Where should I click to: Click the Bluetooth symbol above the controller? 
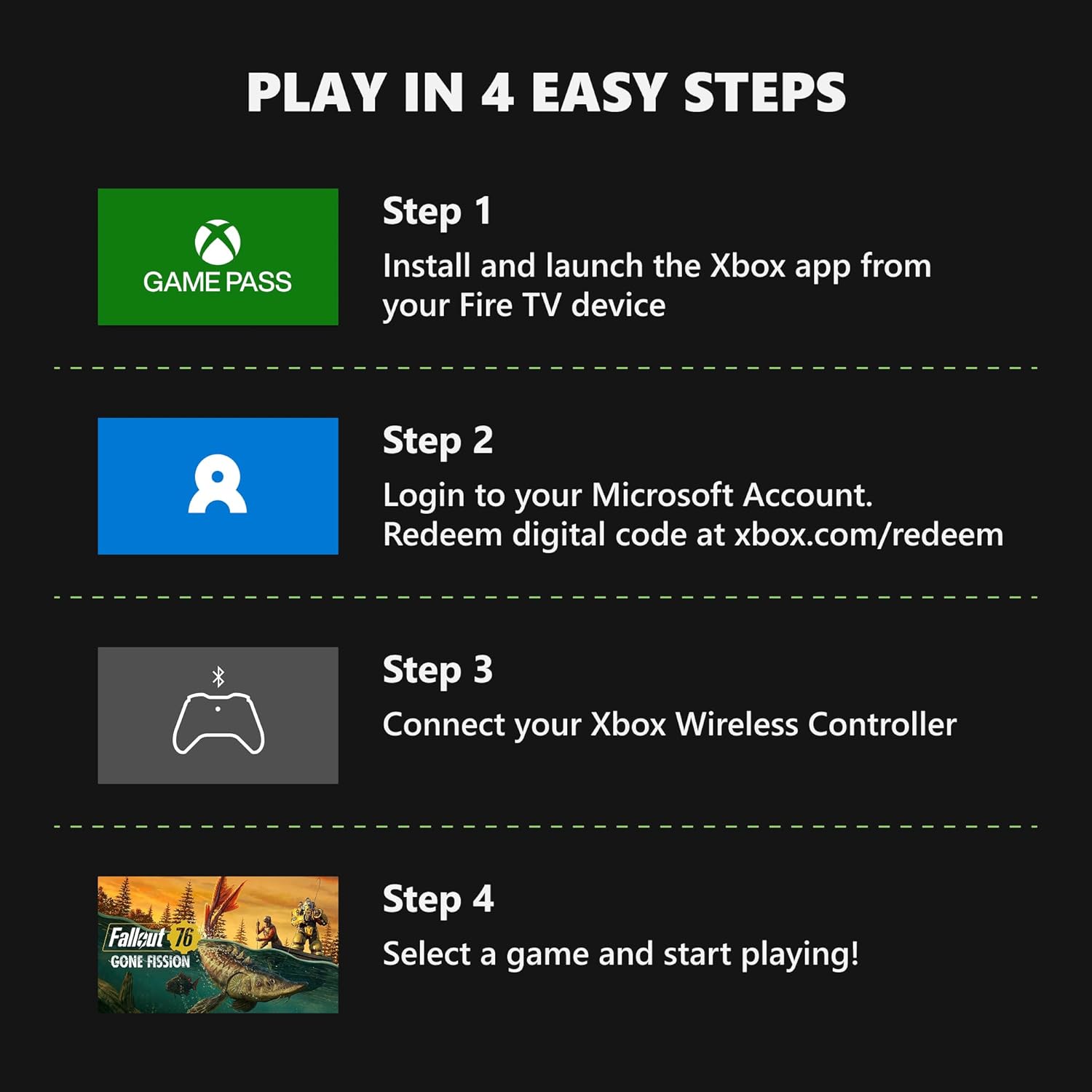pyautogui.click(x=218, y=676)
